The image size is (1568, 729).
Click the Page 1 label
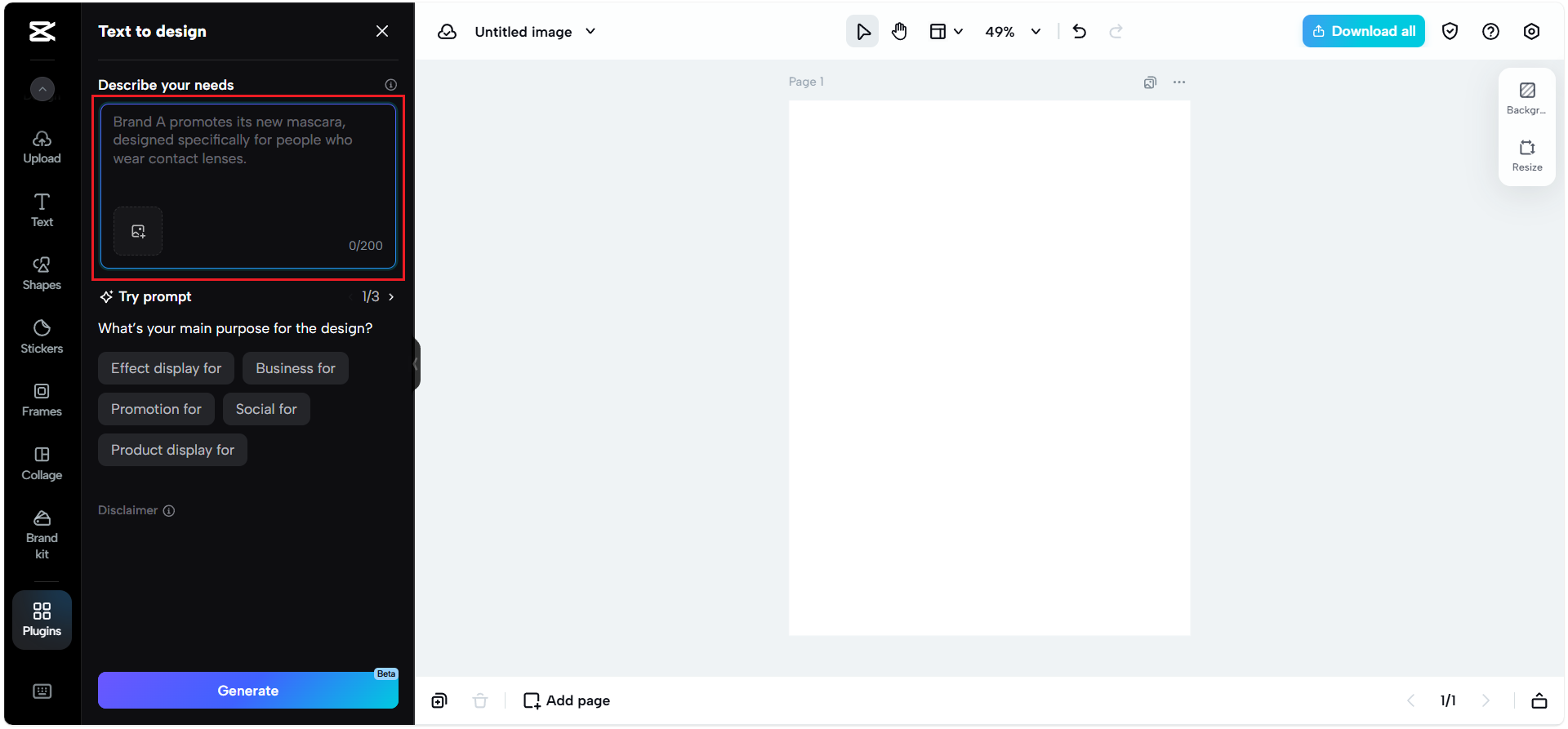coord(806,82)
